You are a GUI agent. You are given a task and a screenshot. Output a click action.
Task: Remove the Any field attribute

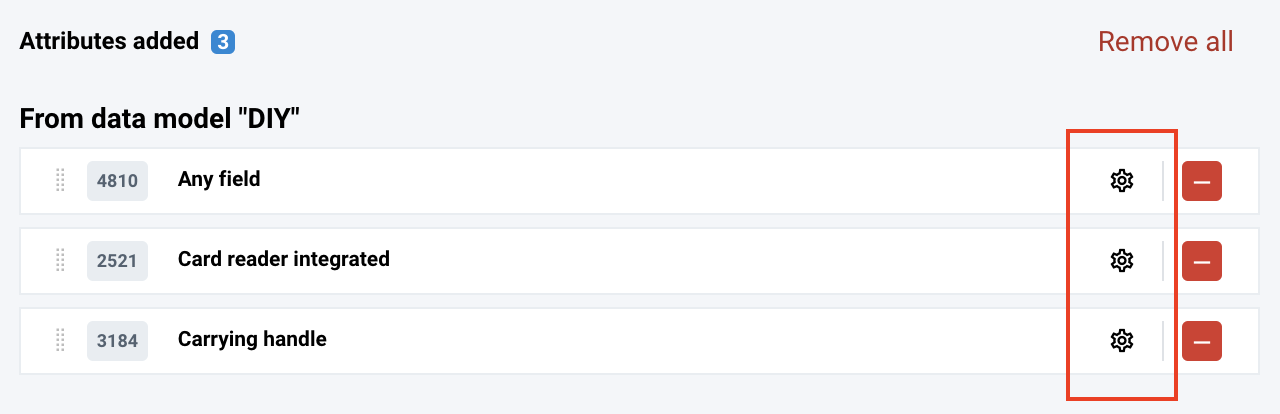[1201, 181]
